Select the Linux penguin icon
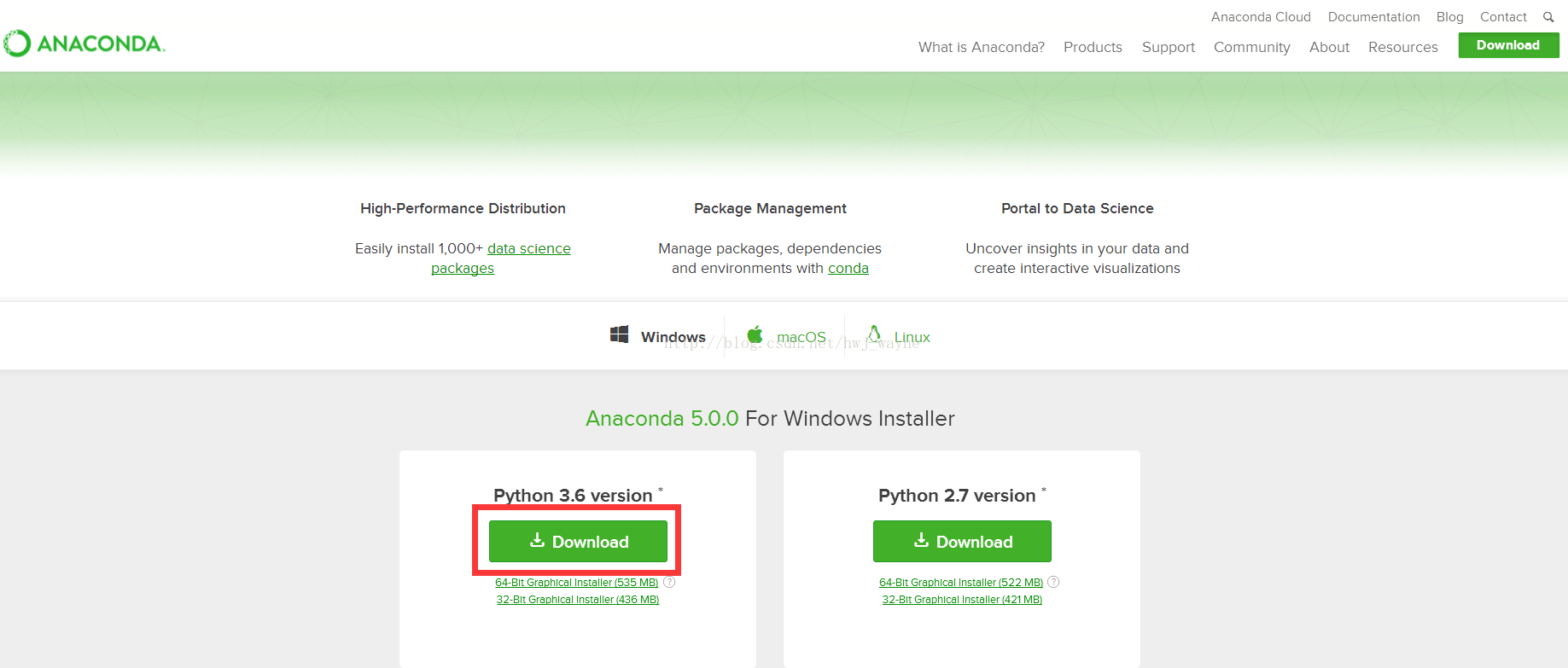1568x668 pixels. pyautogui.click(x=874, y=334)
